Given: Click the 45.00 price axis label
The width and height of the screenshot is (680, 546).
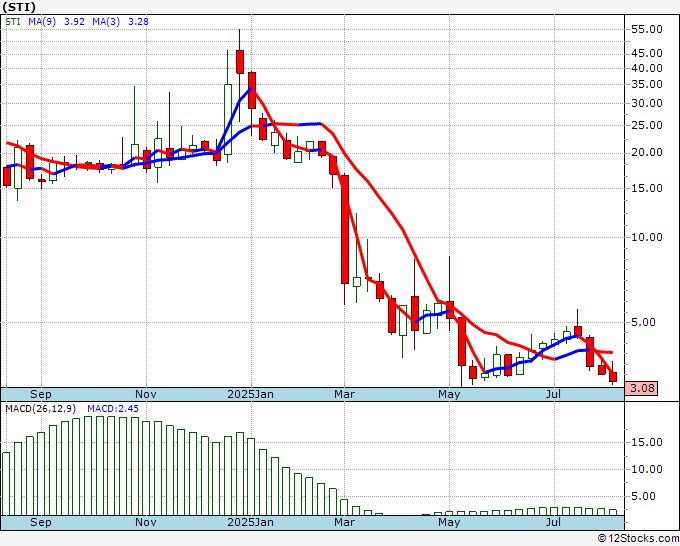Looking at the screenshot, I should [647, 53].
